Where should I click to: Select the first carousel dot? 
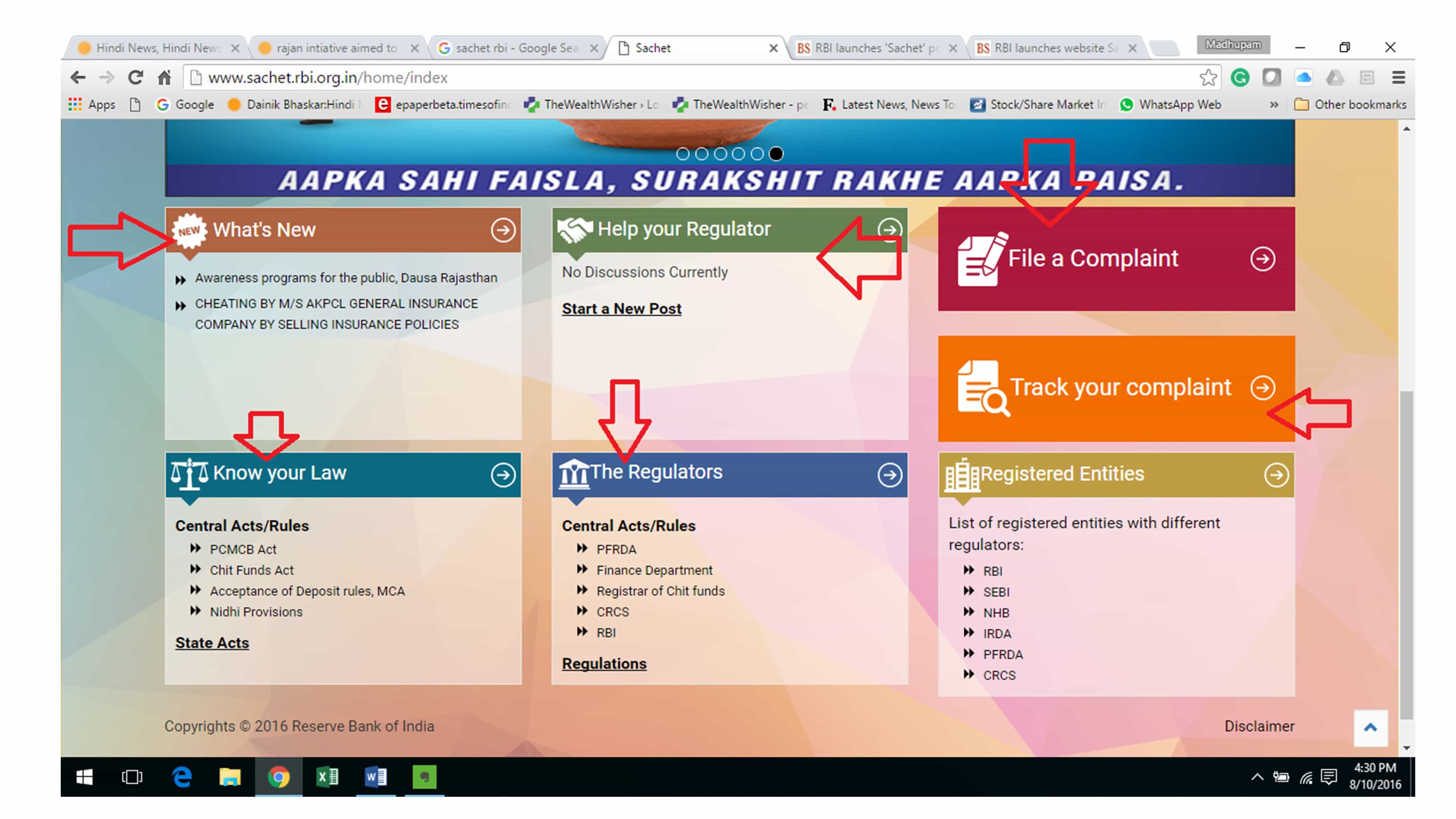tap(682, 154)
